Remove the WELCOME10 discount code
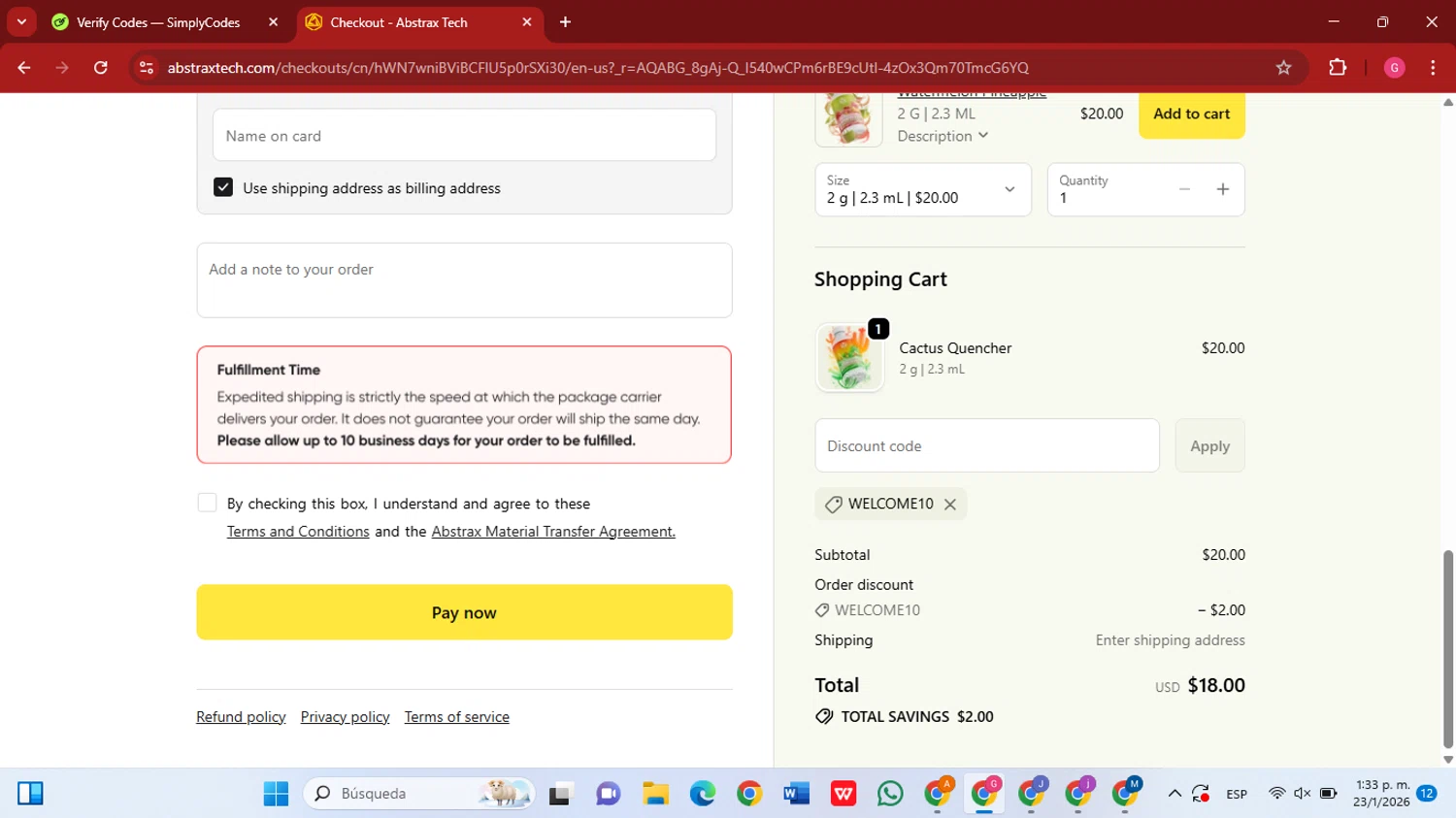1456x818 pixels. (x=950, y=505)
